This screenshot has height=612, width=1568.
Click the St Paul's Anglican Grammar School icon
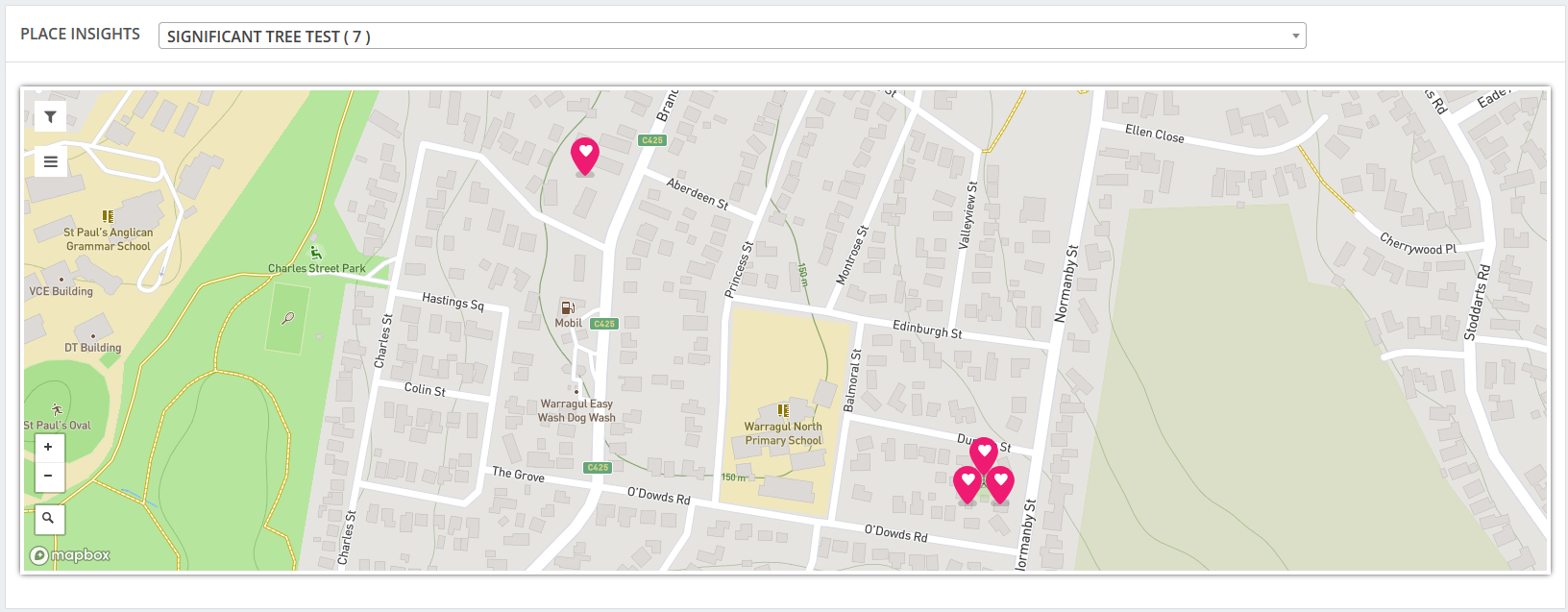point(109,217)
